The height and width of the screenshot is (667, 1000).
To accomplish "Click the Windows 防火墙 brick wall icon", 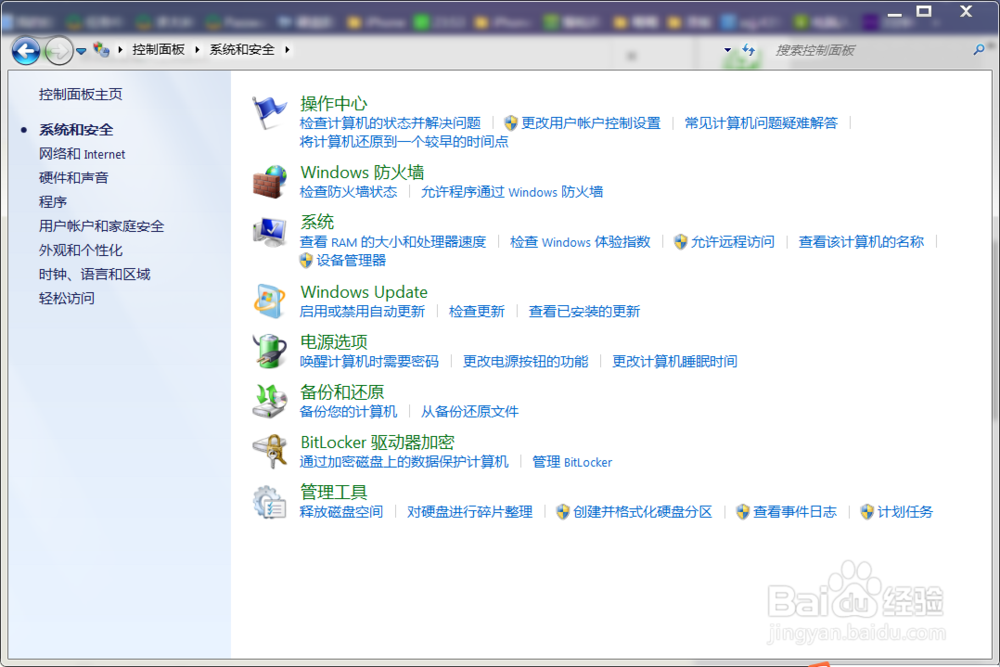I will click(x=269, y=182).
